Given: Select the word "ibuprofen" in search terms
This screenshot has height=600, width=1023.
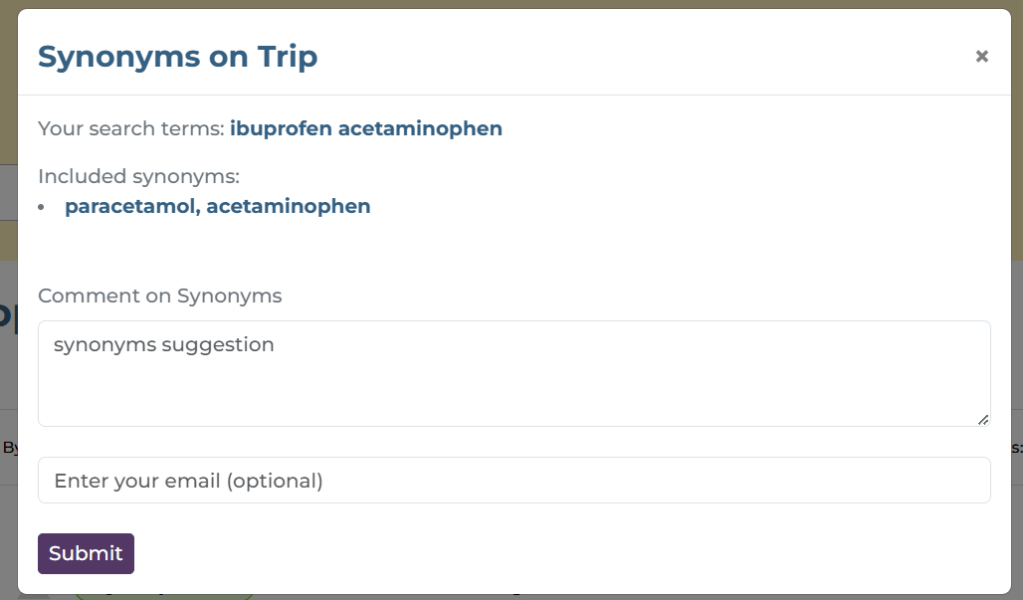Looking at the screenshot, I should point(281,129).
